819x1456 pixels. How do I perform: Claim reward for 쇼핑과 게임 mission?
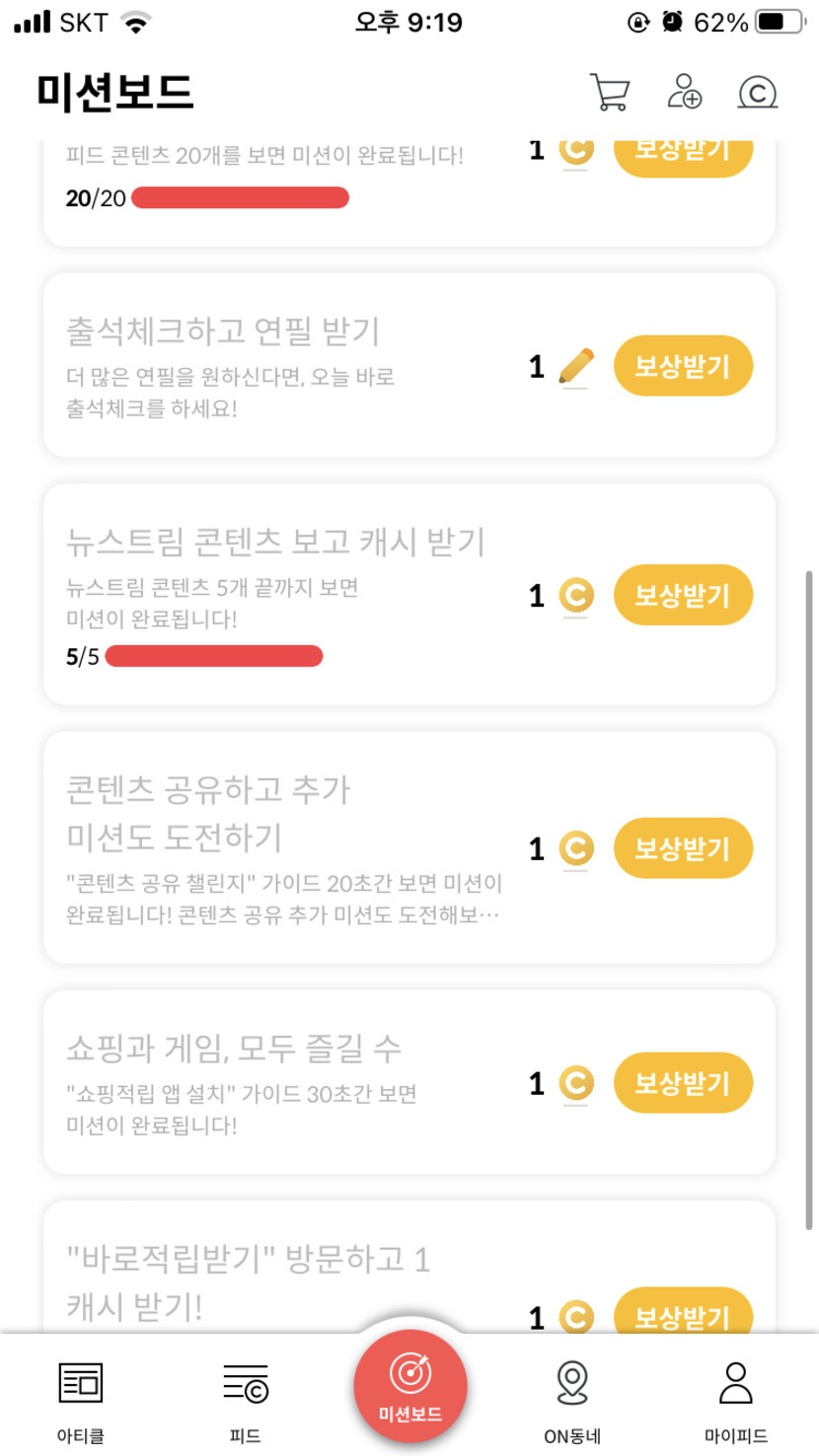pos(683,1083)
